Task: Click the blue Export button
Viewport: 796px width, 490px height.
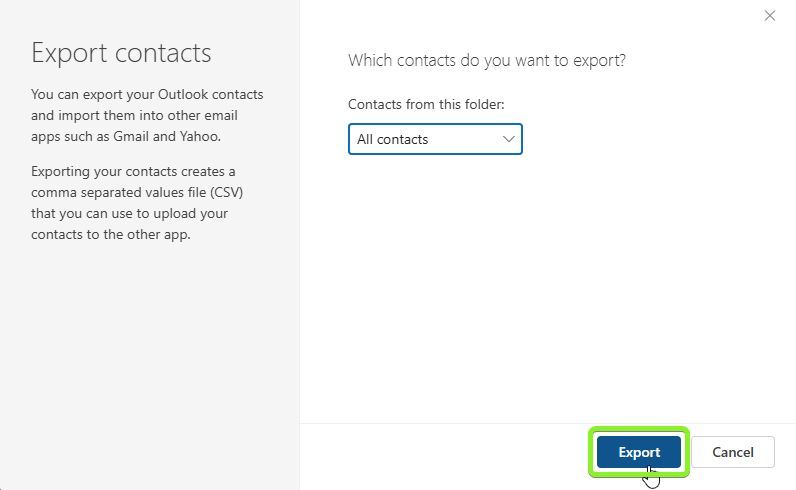Action: pos(639,452)
